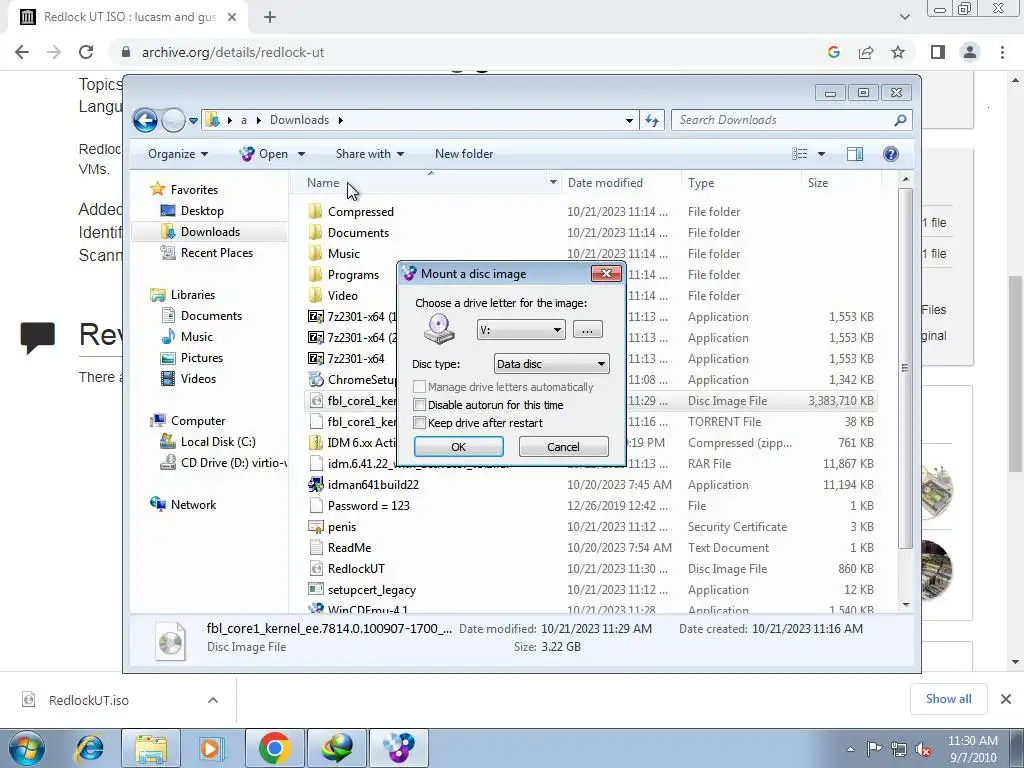Select the Video folder icon
This screenshot has width=1024, height=768.
point(315,296)
